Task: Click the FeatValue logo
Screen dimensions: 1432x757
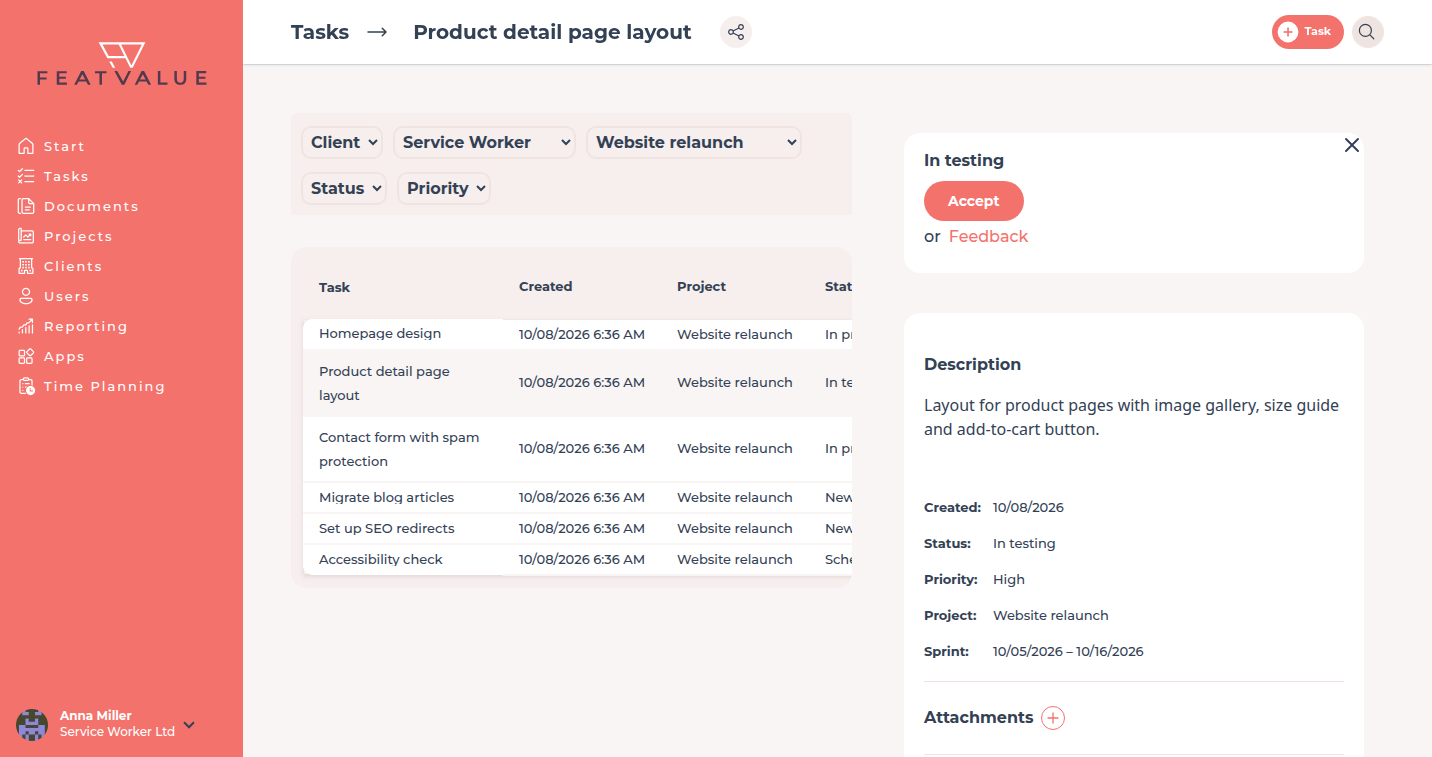Action: 122,64
